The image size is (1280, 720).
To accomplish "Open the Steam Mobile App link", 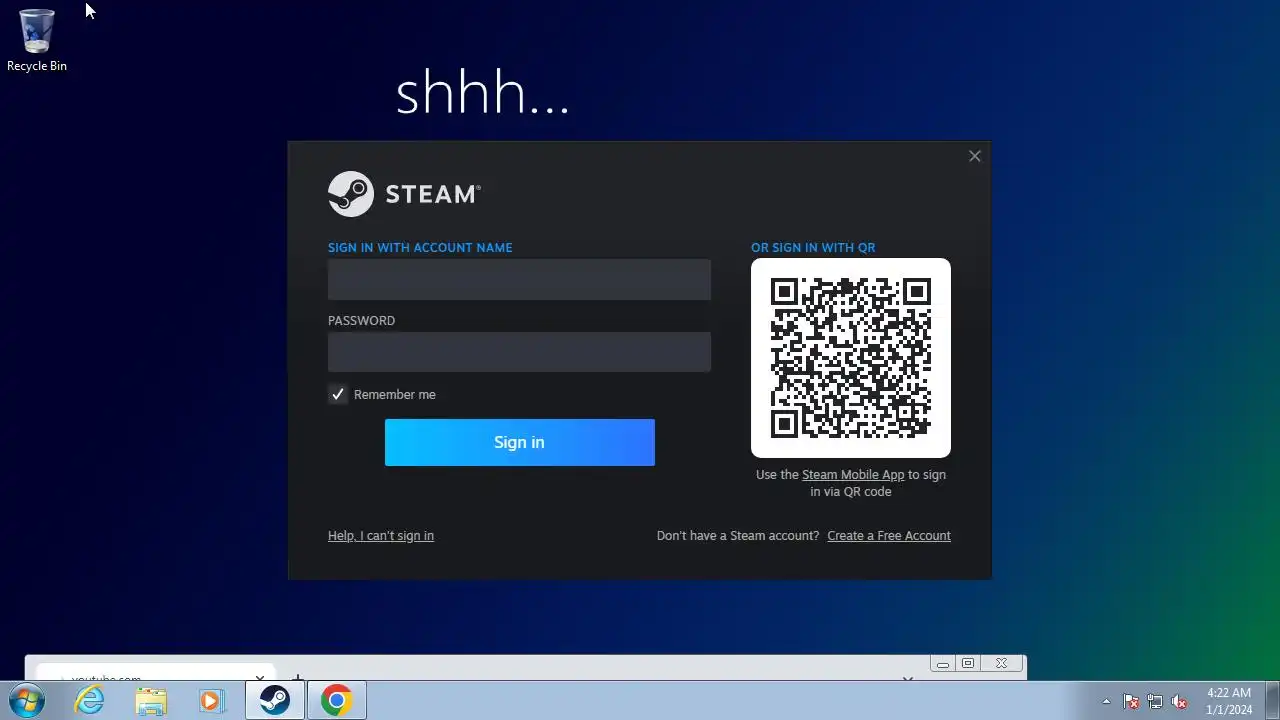I will [853, 475].
